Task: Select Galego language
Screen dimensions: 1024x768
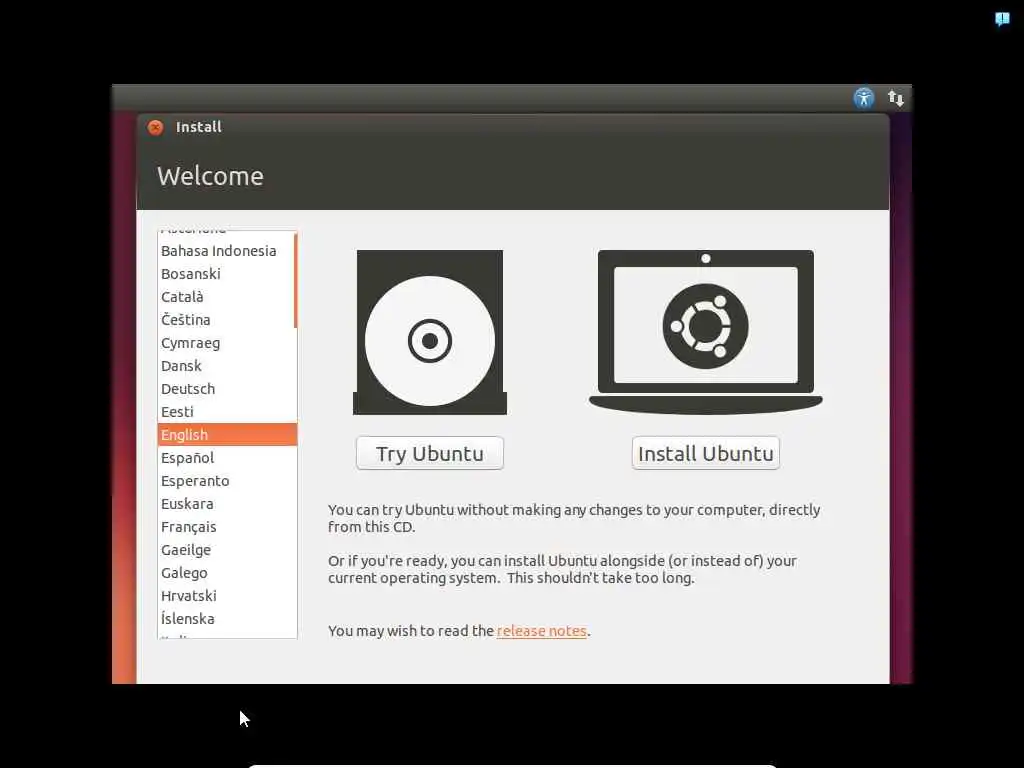Action: coord(227,573)
